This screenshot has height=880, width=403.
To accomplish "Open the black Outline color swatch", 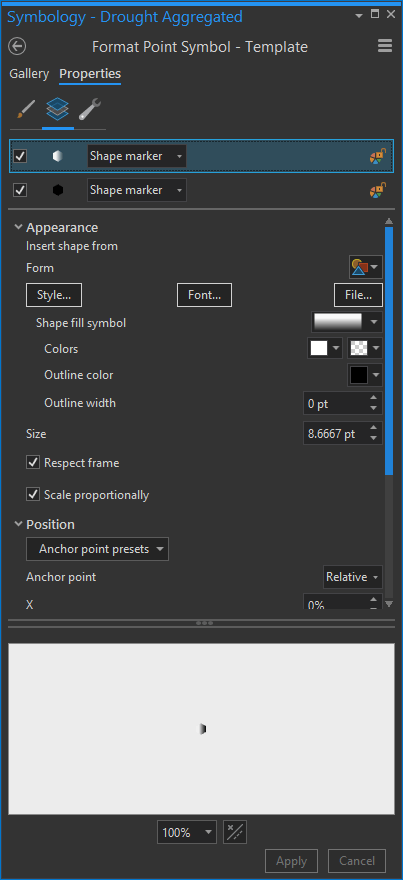I will (x=365, y=375).
